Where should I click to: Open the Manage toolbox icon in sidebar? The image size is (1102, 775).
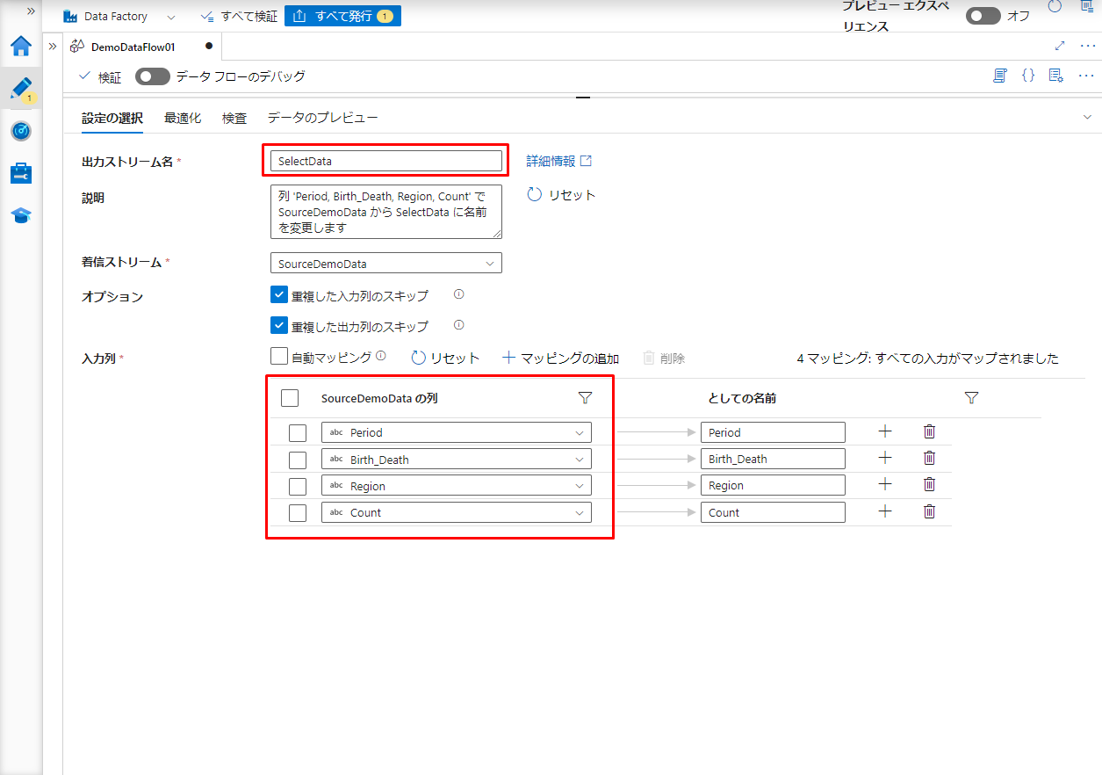click(x=21, y=174)
